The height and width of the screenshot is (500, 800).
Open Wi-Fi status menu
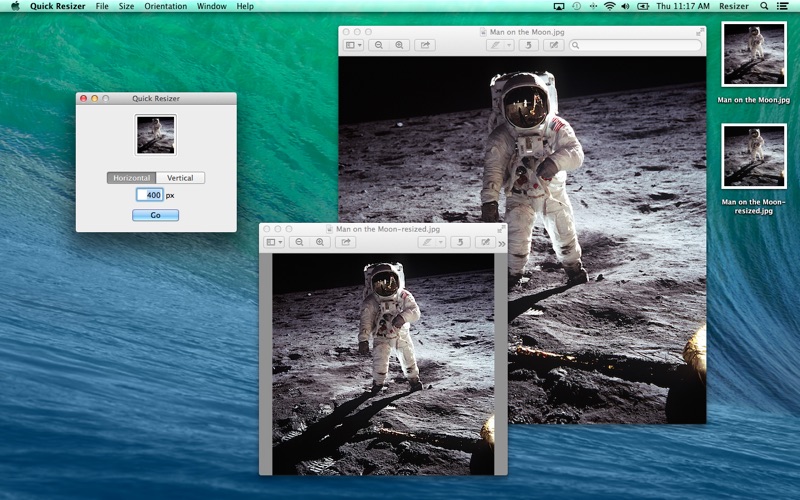pos(609,6)
